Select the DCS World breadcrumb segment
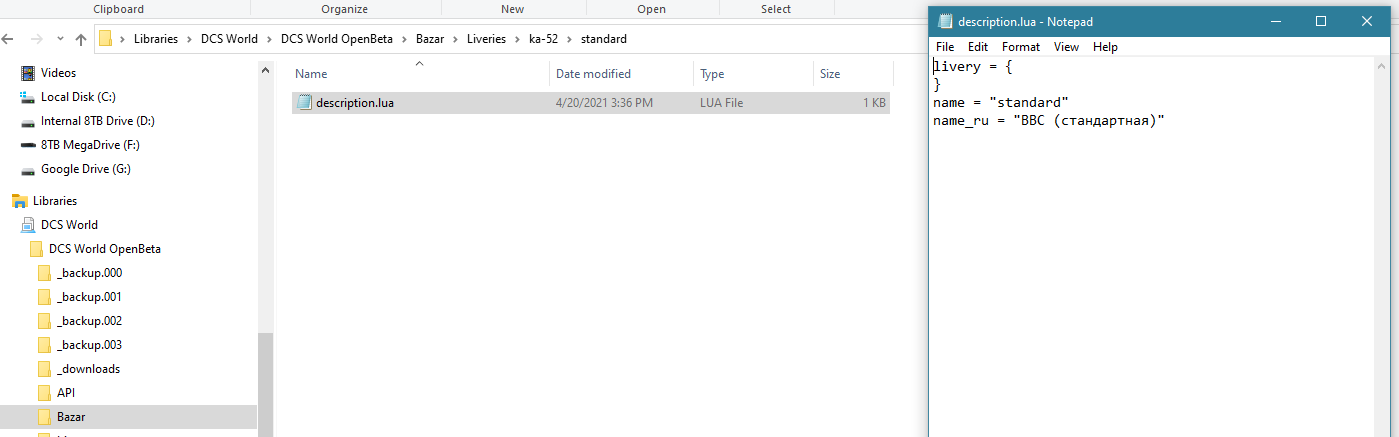This screenshot has height=437, width=1399. click(x=227, y=39)
